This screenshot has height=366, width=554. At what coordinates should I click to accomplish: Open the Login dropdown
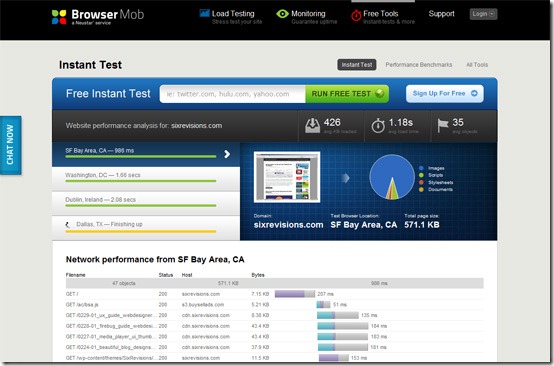click(483, 14)
